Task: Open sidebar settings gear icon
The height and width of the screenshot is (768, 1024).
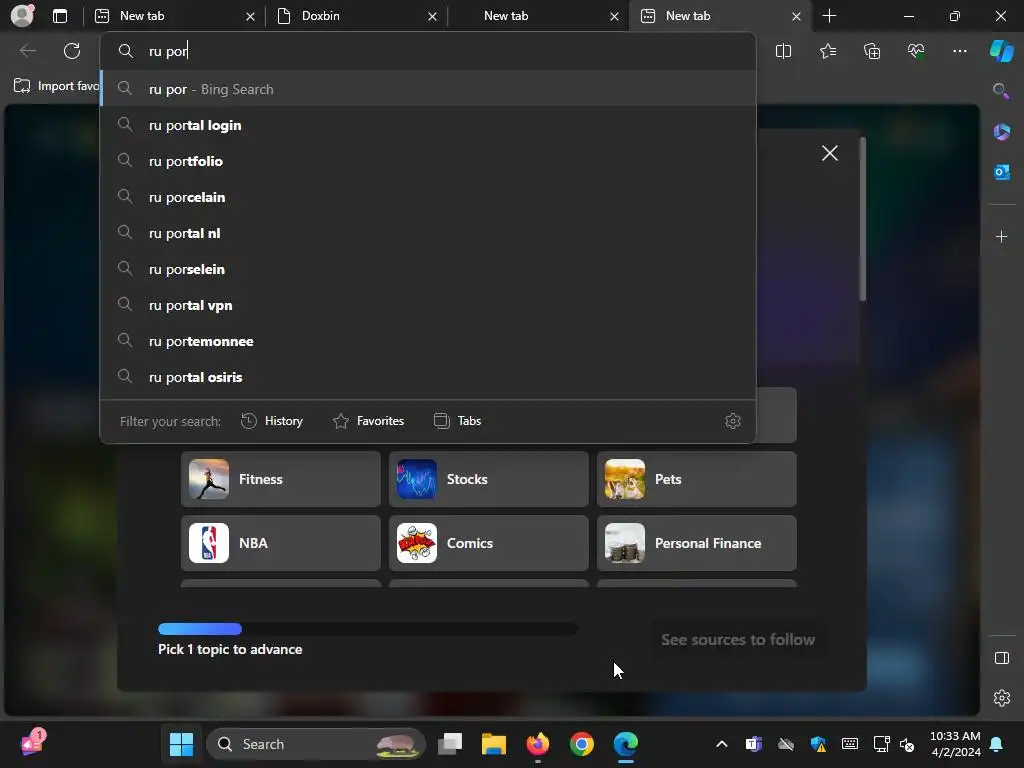Action: pyautogui.click(x=1001, y=698)
